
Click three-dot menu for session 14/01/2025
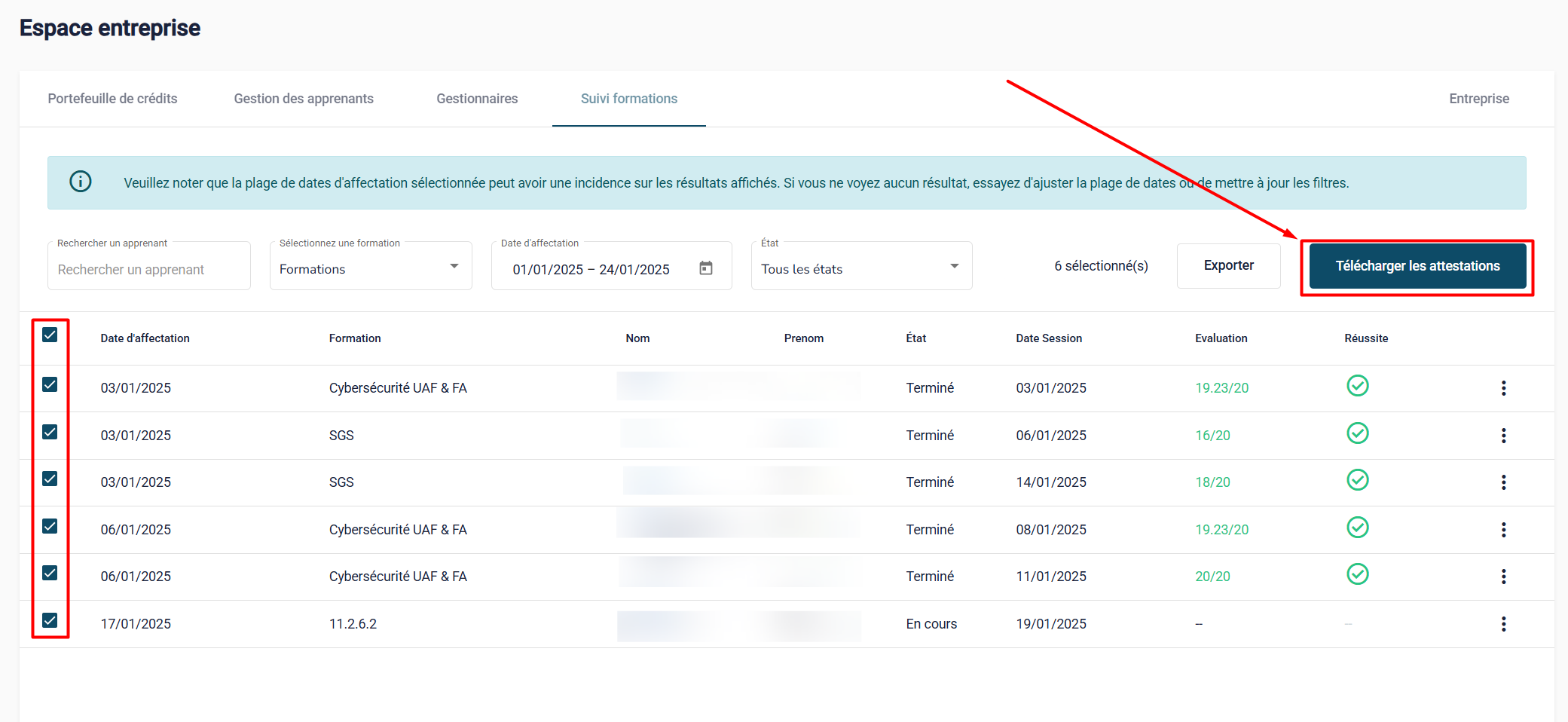click(x=1503, y=482)
